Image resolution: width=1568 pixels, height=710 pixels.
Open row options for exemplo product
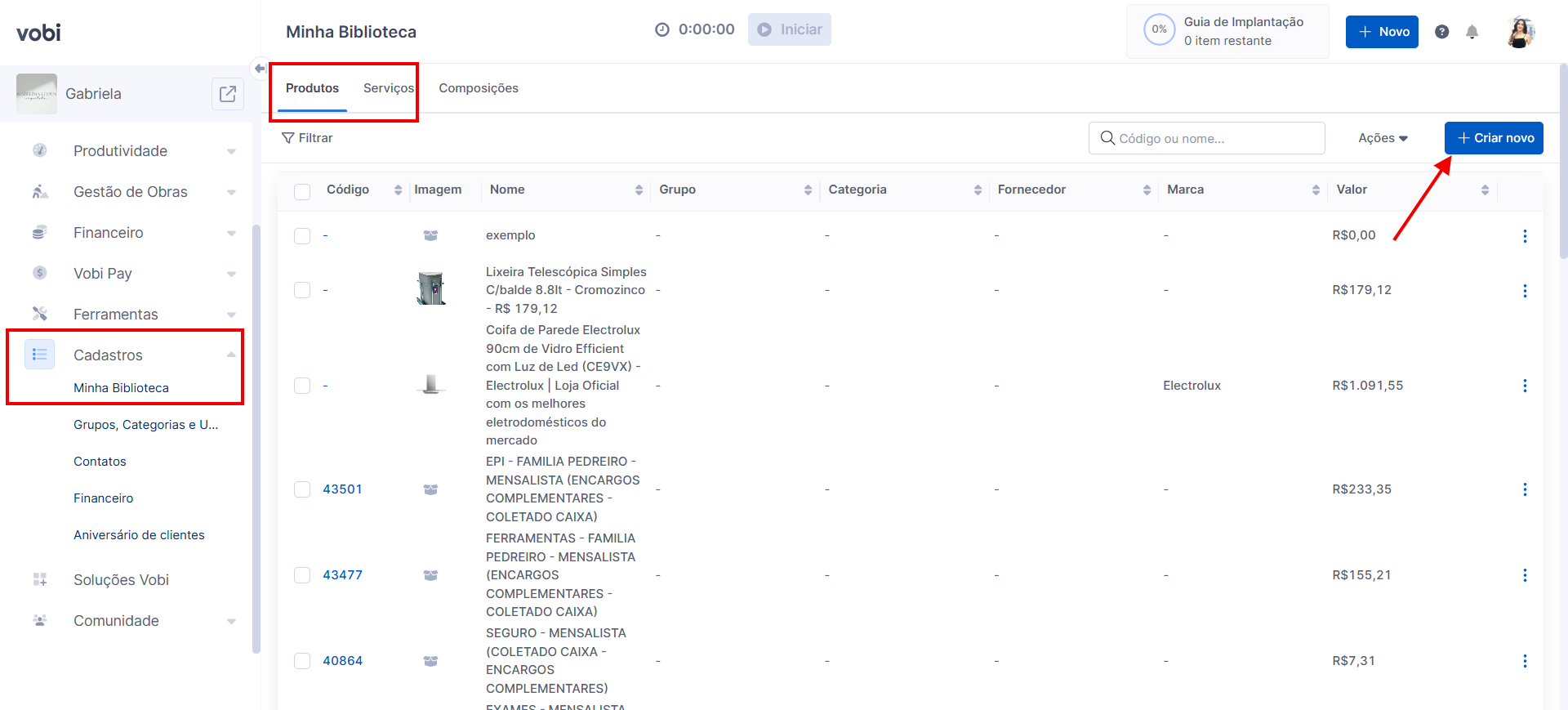coord(1525,235)
